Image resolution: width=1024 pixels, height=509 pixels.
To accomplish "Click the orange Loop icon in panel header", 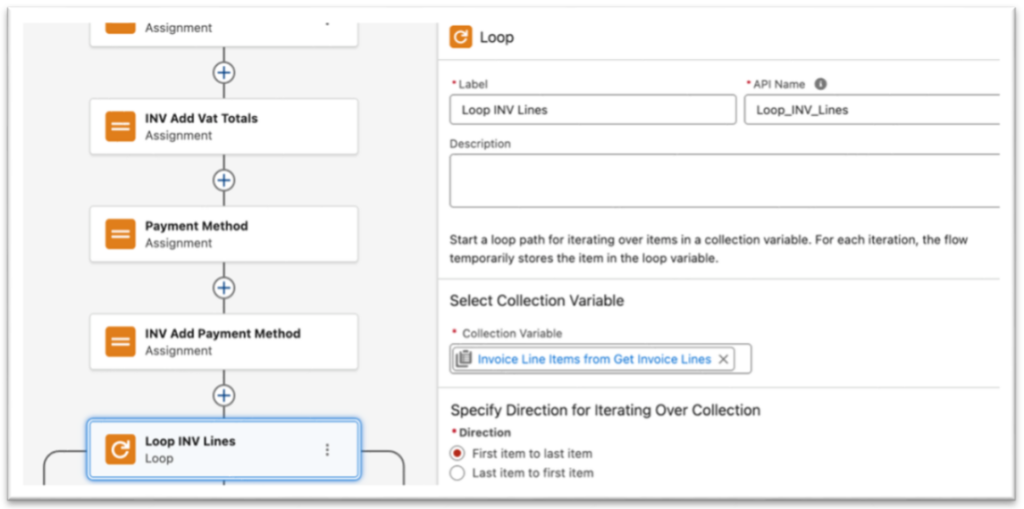I will point(461,38).
